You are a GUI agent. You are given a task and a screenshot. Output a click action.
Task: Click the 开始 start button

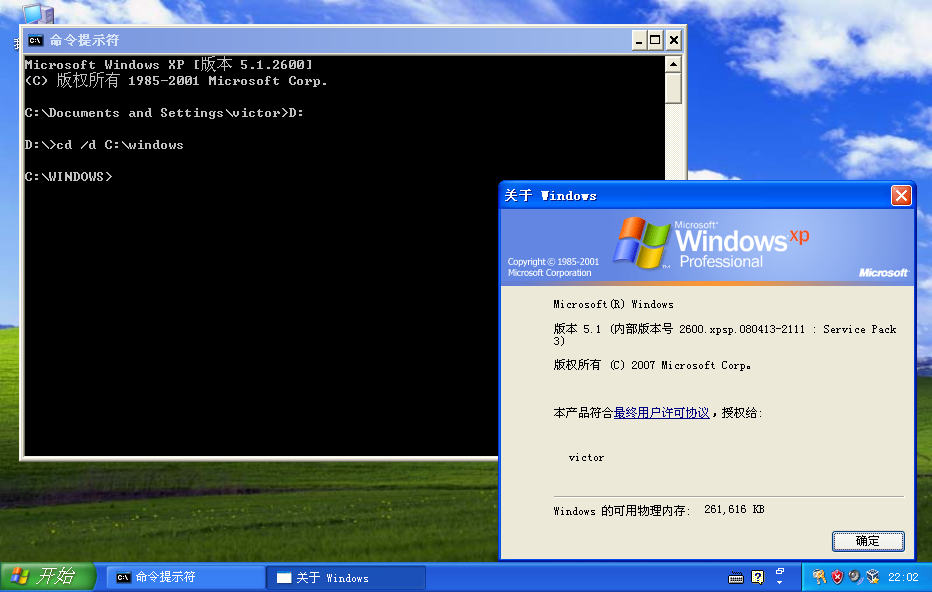(48, 577)
